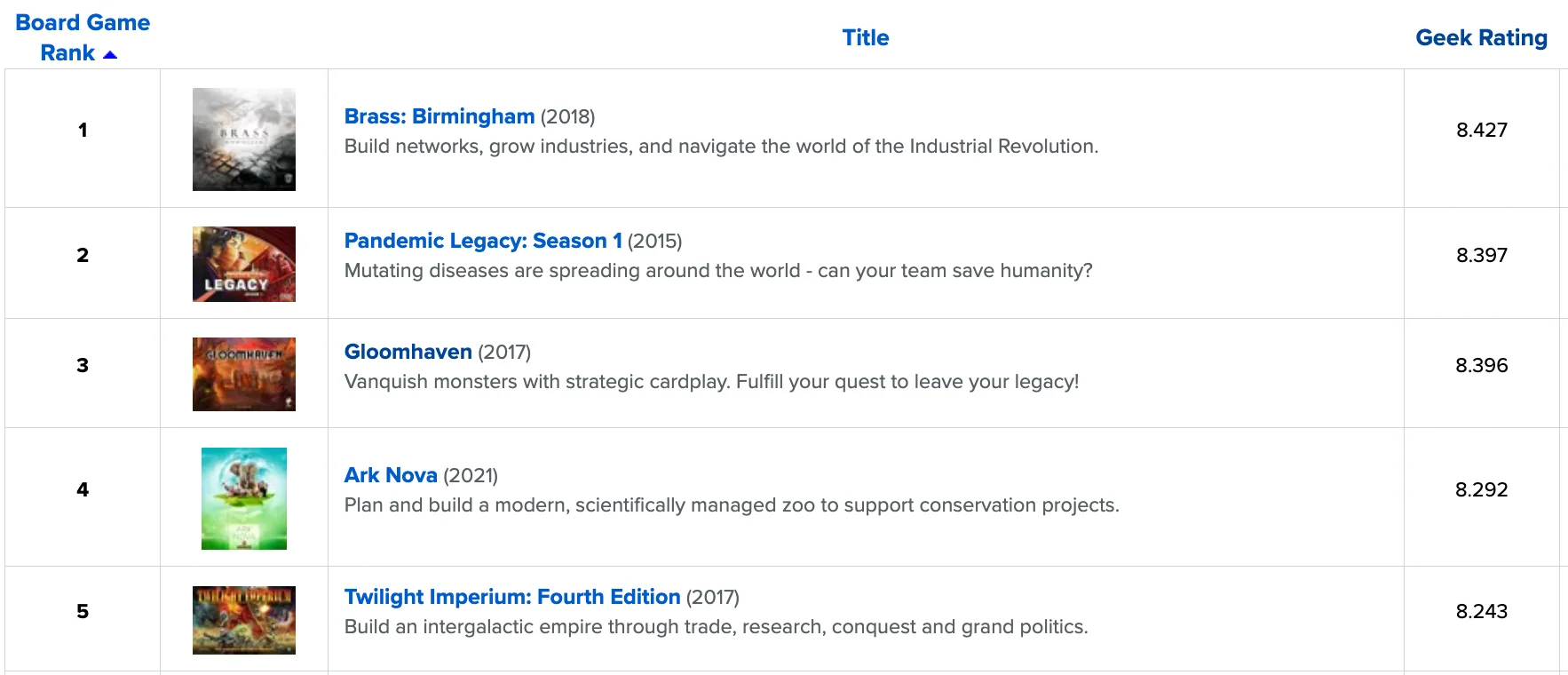Image resolution: width=1568 pixels, height=675 pixels.
Task: Open the Ark Nova cover thumbnail
Action: [244, 498]
